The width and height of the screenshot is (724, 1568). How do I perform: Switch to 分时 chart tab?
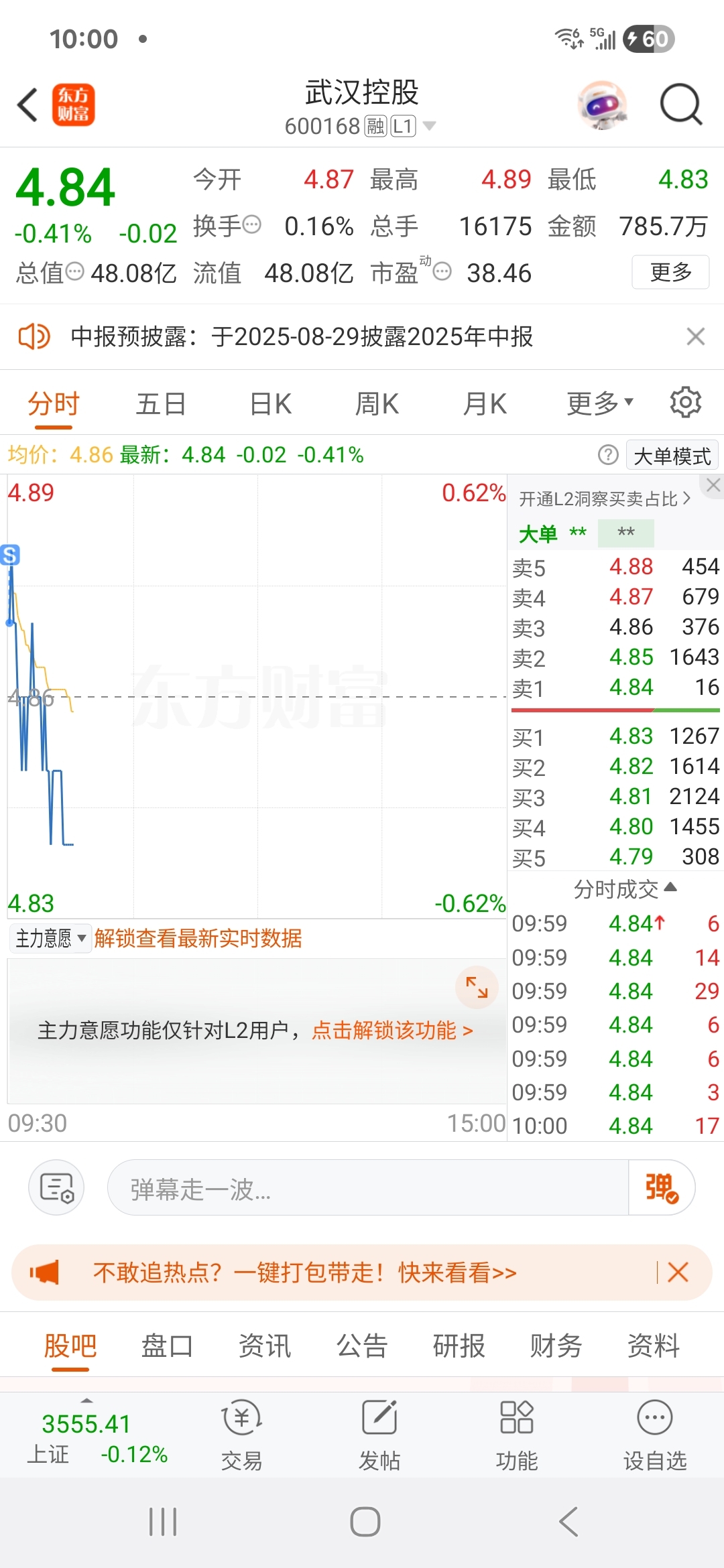tap(54, 404)
